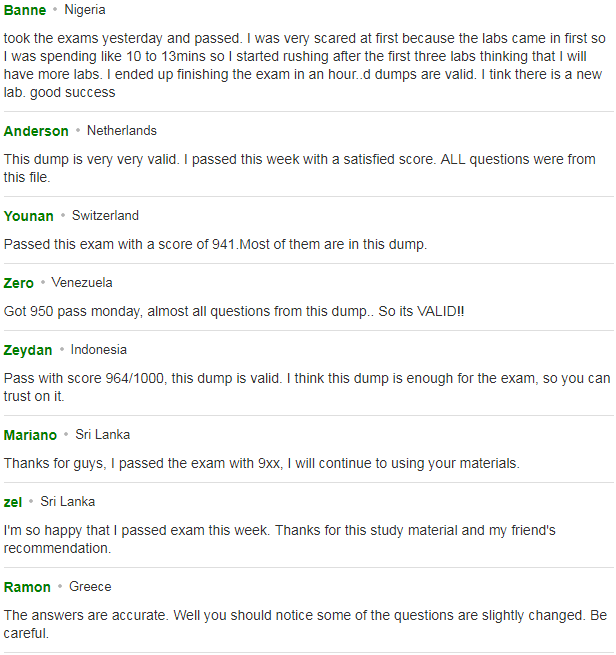Screen dimensions: 616x655
Task: Select the Switzerland location text
Action: pos(105,216)
